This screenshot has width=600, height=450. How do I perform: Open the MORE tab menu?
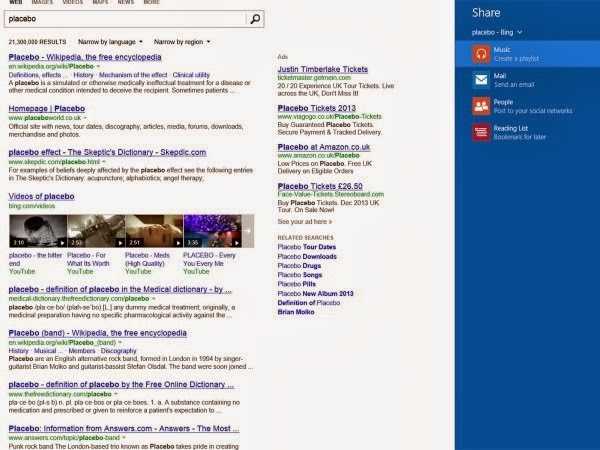coord(151,2)
